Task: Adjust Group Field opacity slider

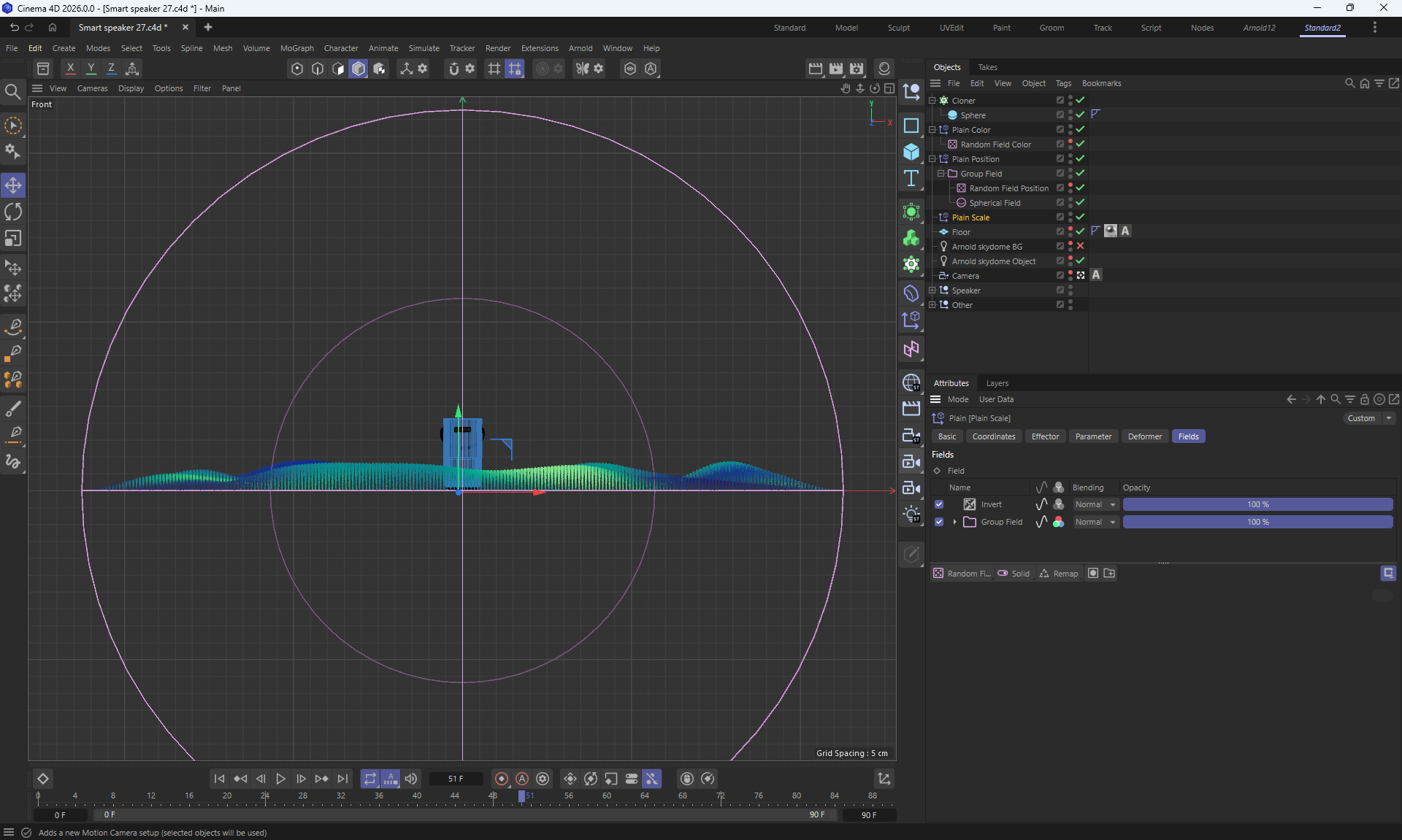Action: (1257, 522)
